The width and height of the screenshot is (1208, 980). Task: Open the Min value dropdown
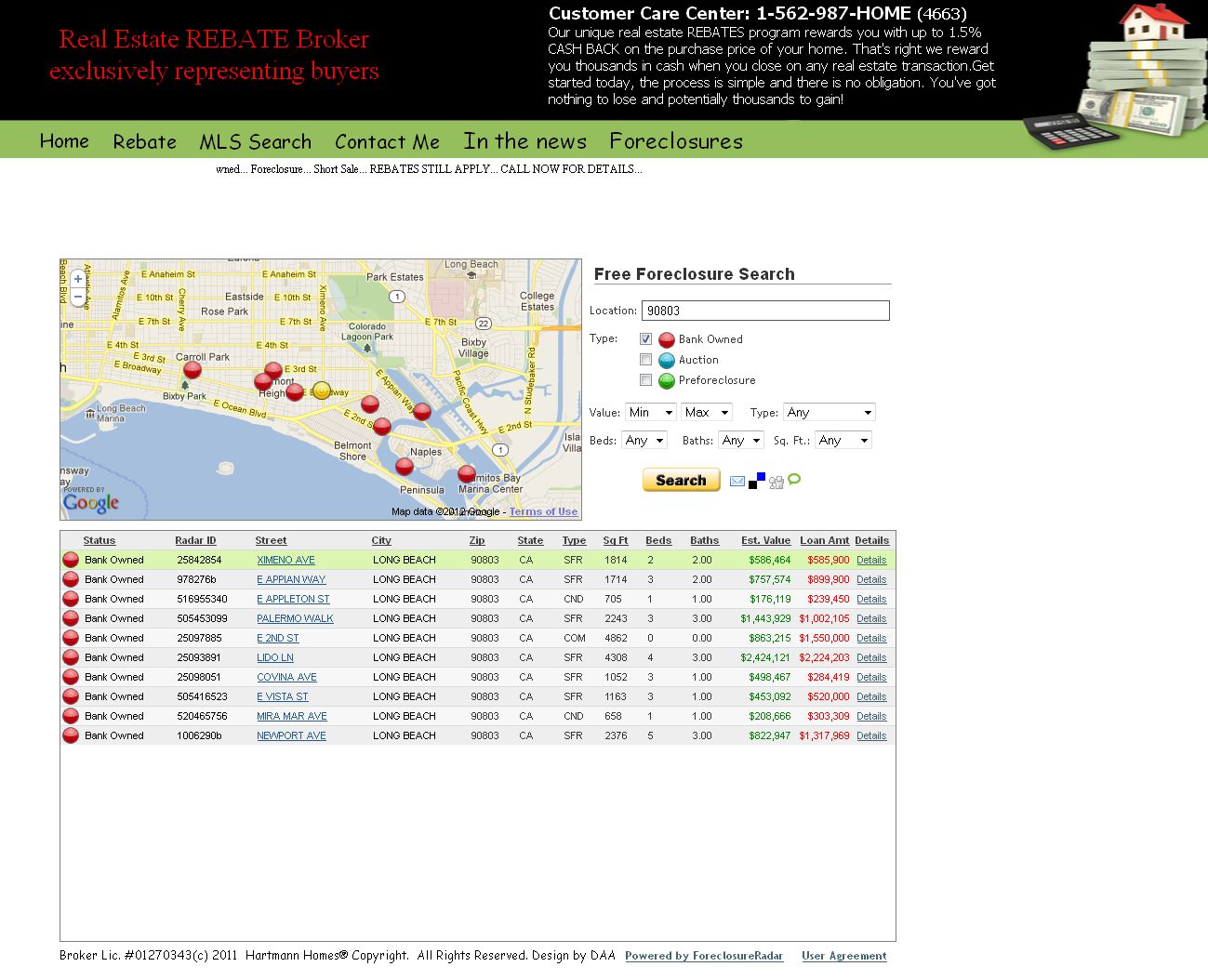point(650,413)
